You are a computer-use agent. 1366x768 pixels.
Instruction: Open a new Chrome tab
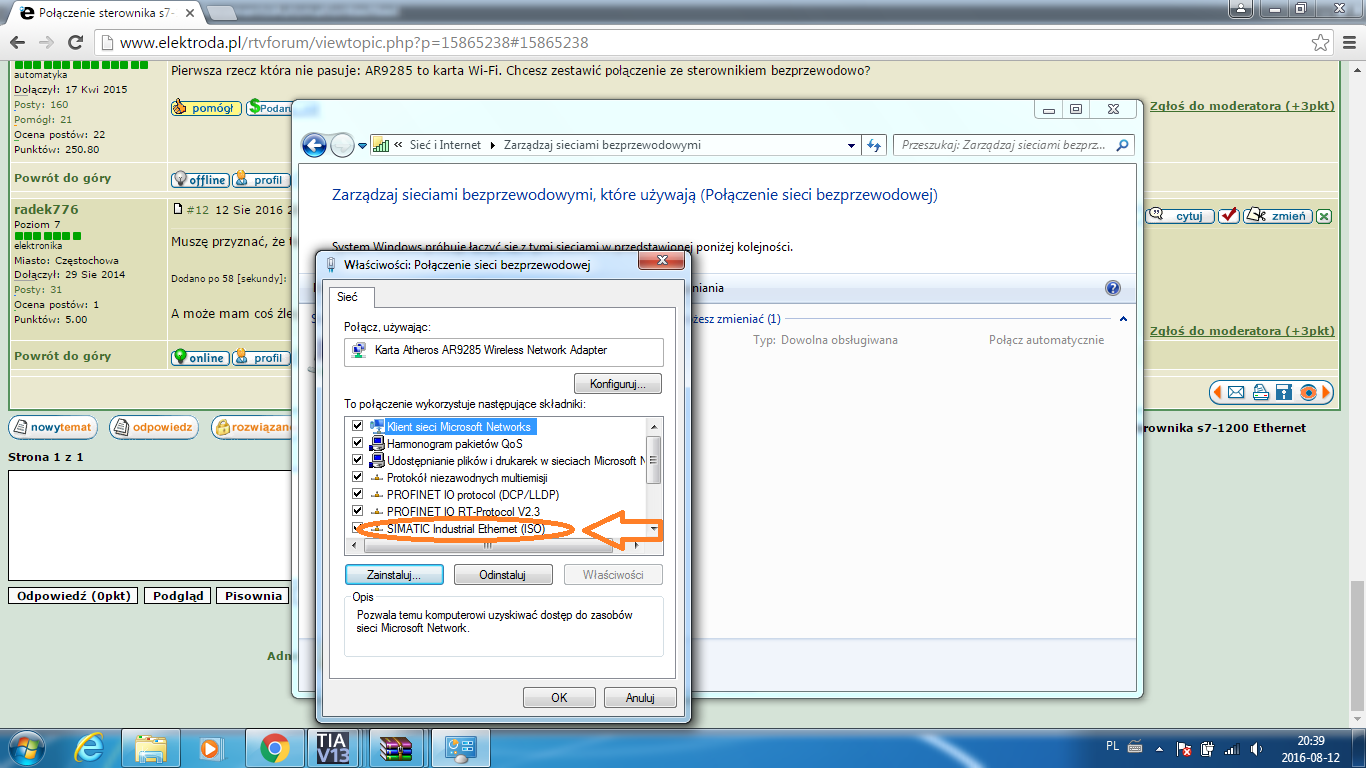click(222, 12)
